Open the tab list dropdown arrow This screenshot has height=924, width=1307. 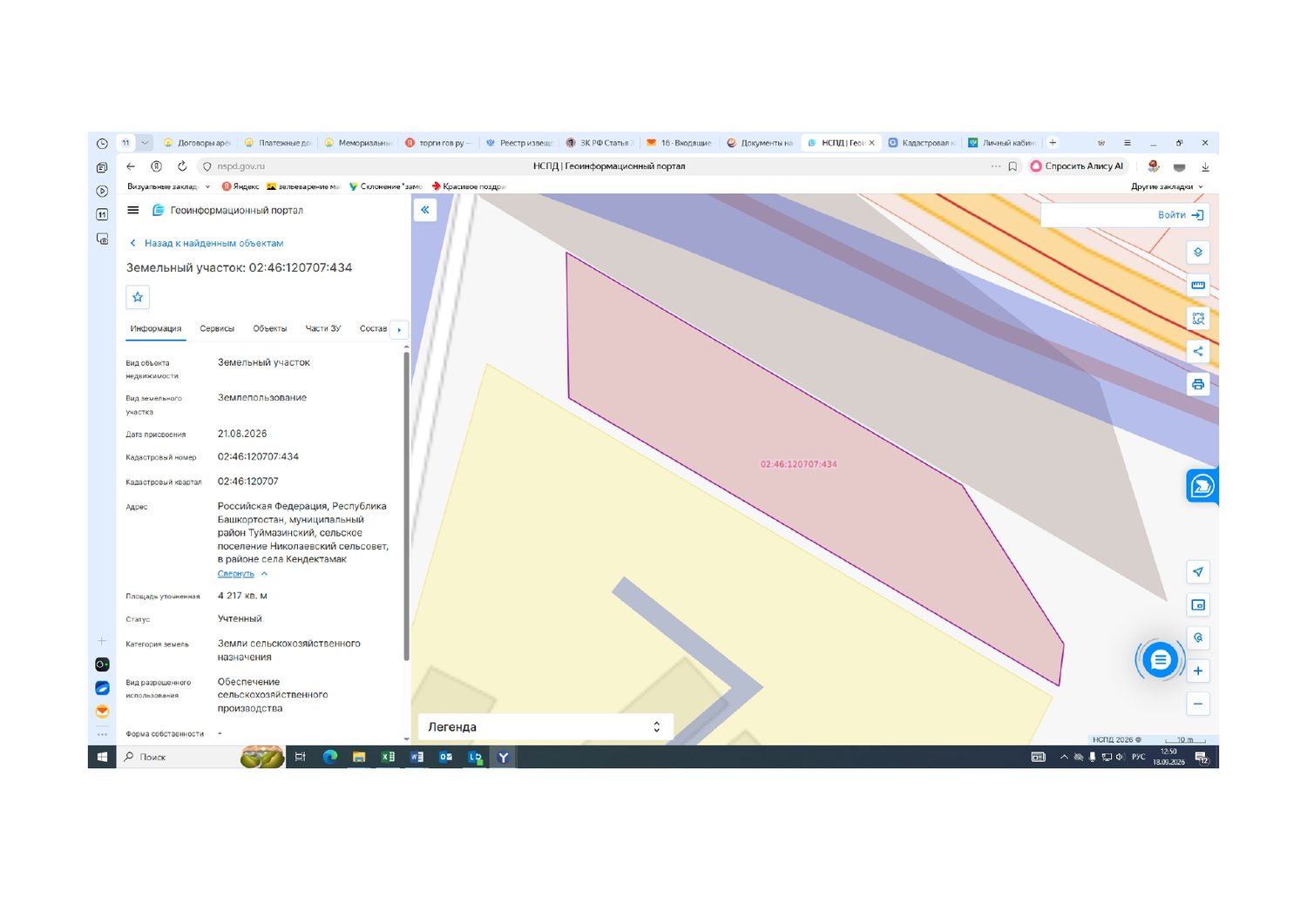tap(145, 143)
